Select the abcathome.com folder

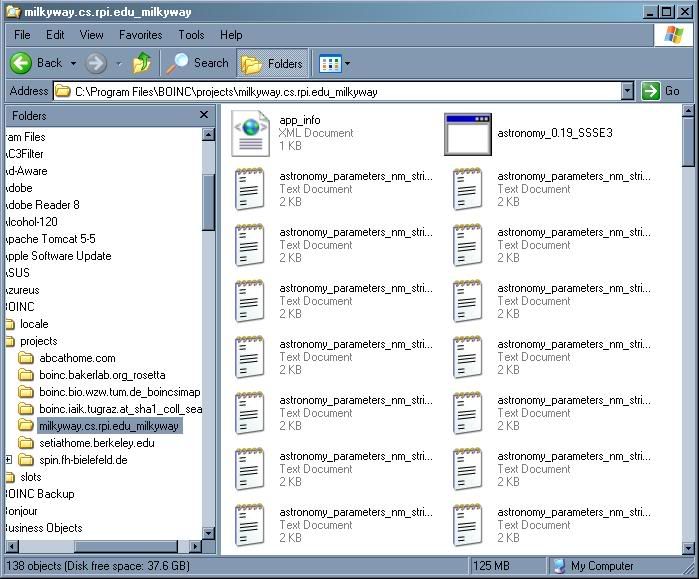click(x=77, y=358)
